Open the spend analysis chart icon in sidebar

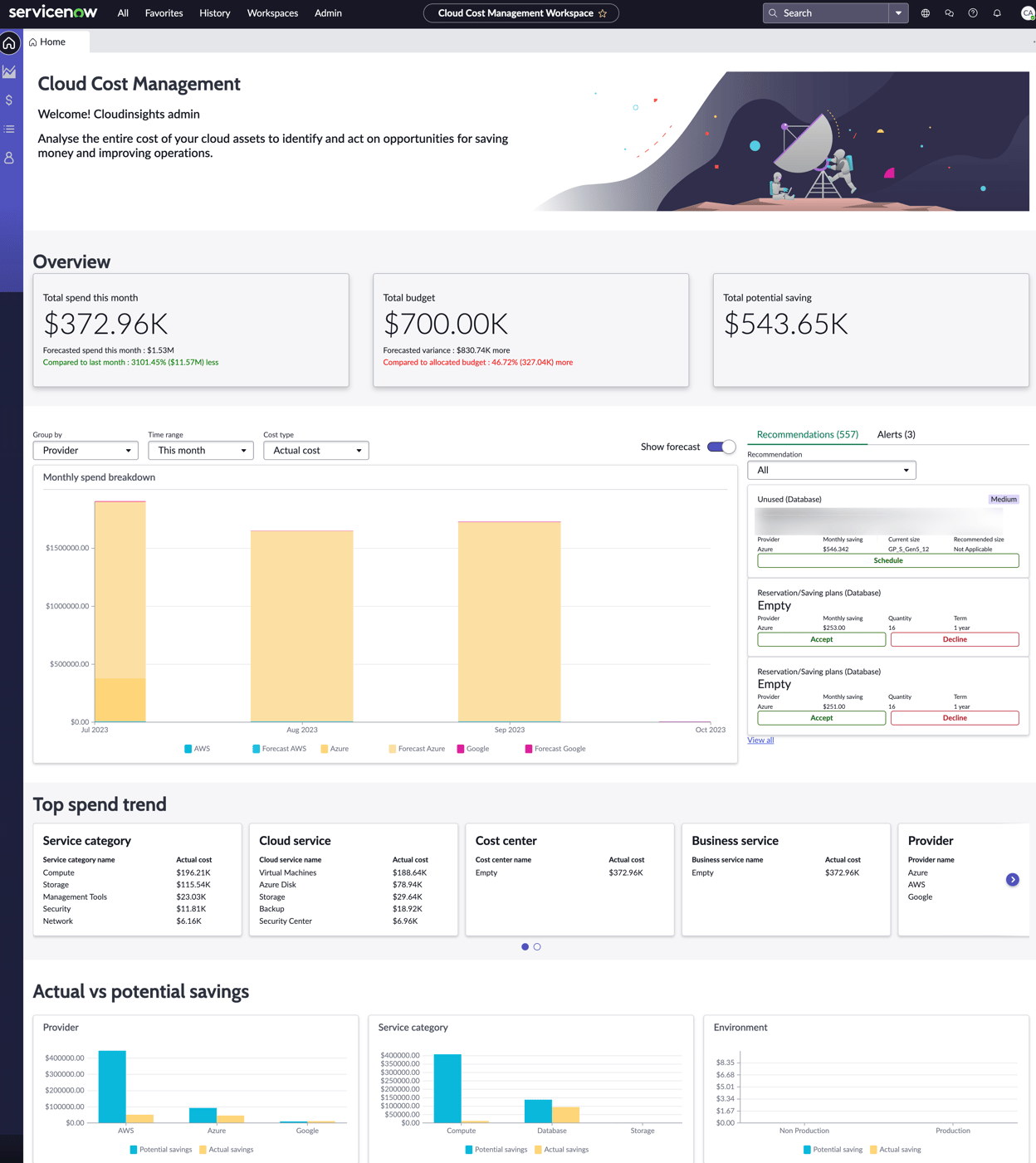pos(9,71)
